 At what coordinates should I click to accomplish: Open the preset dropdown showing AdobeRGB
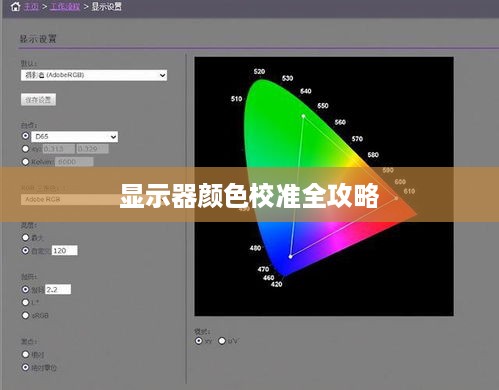pos(94,75)
